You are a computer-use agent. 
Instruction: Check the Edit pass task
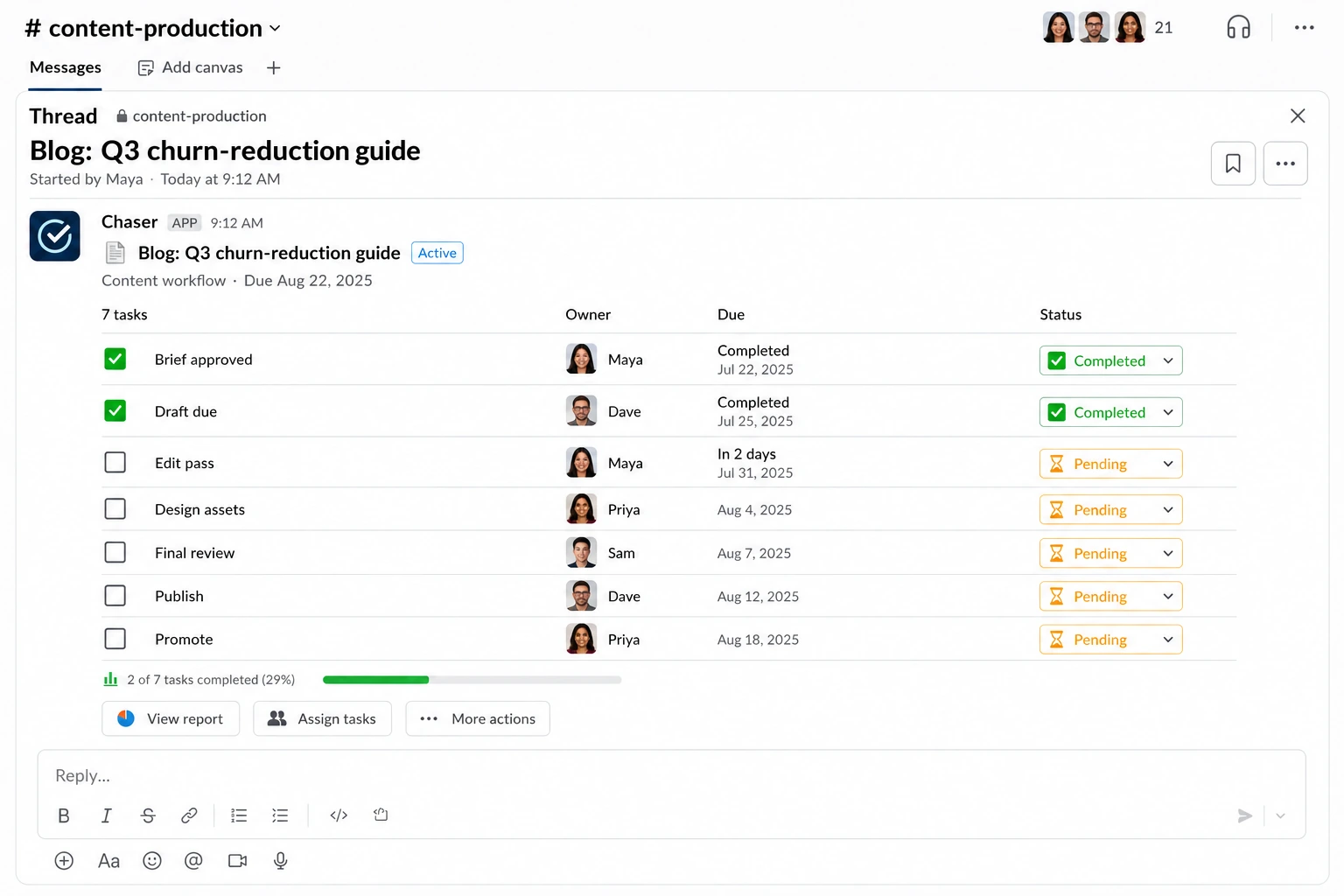[115, 462]
